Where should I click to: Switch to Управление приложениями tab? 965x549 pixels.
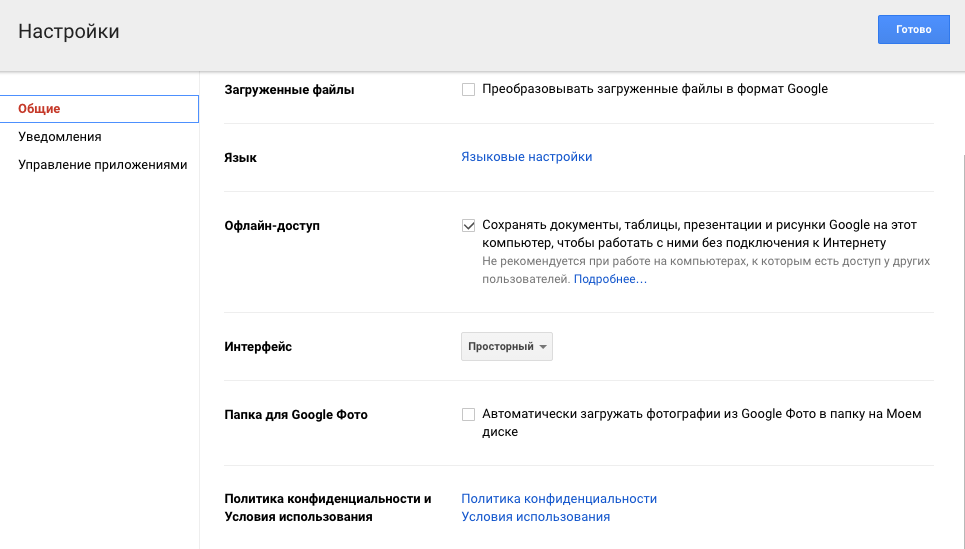102,165
